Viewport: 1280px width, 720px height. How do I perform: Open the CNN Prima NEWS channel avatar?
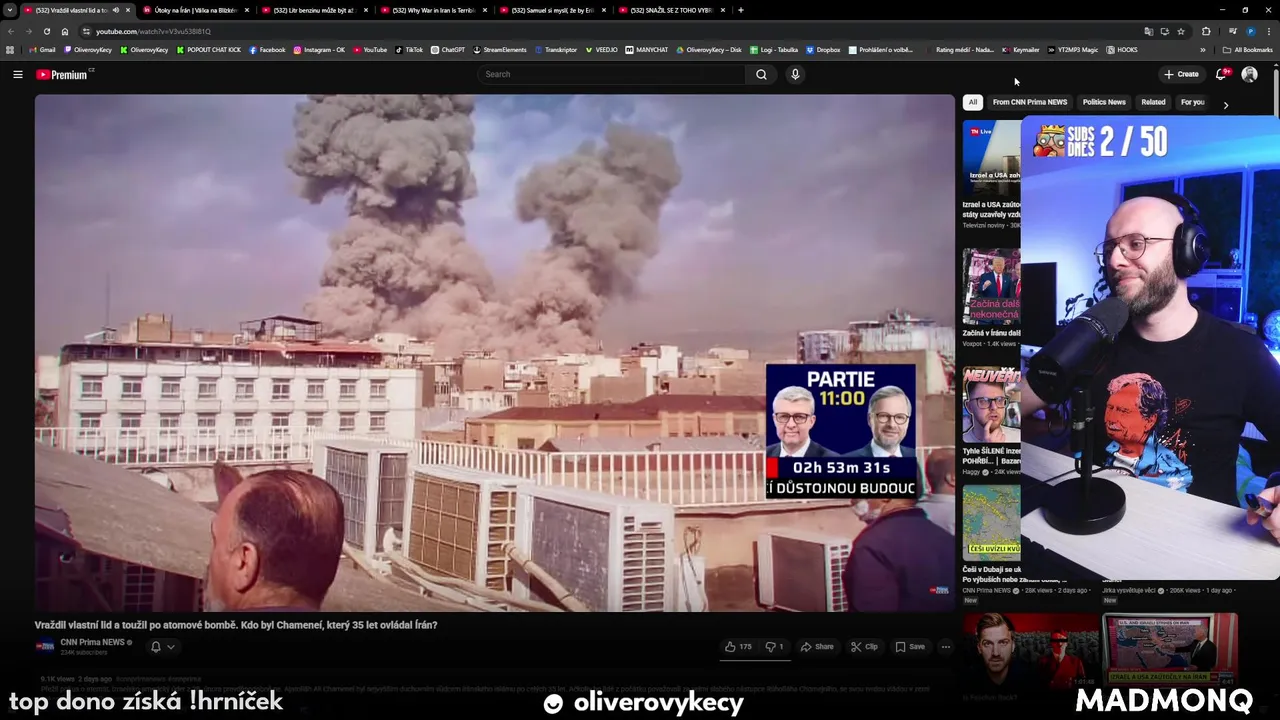click(45, 646)
